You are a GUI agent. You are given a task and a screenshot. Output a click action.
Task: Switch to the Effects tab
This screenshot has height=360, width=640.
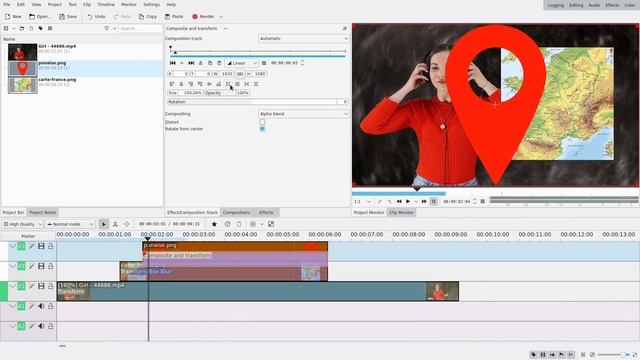click(x=266, y=213)
